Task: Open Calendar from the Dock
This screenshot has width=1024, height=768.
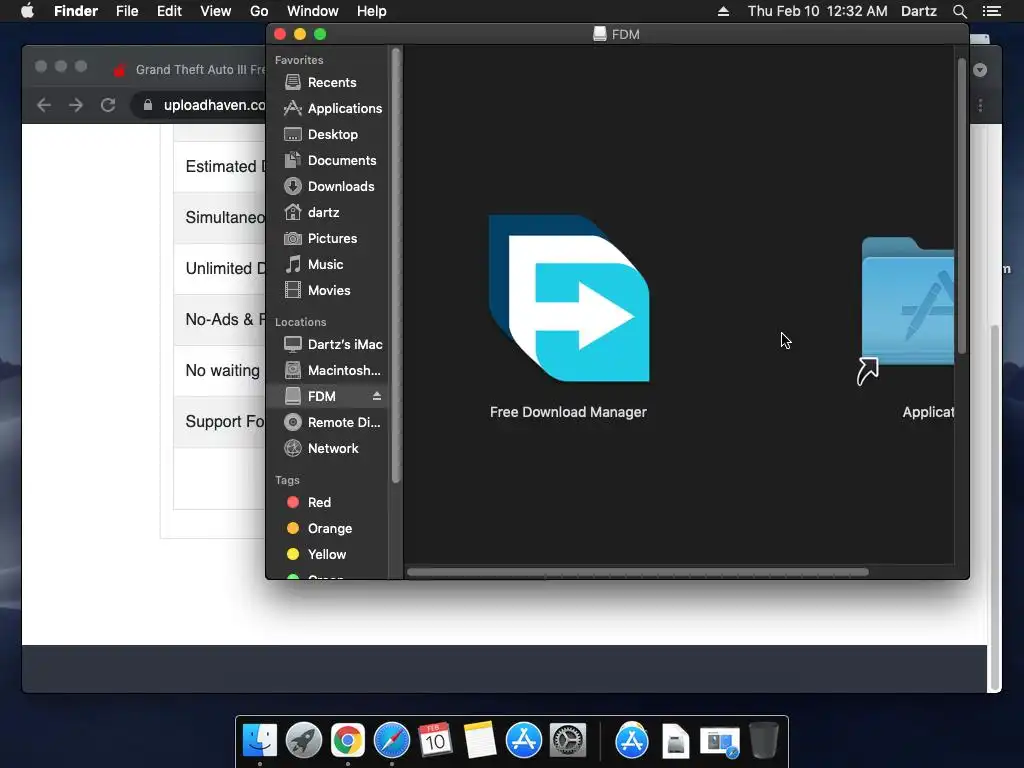Action: click(x=436, y=741)
